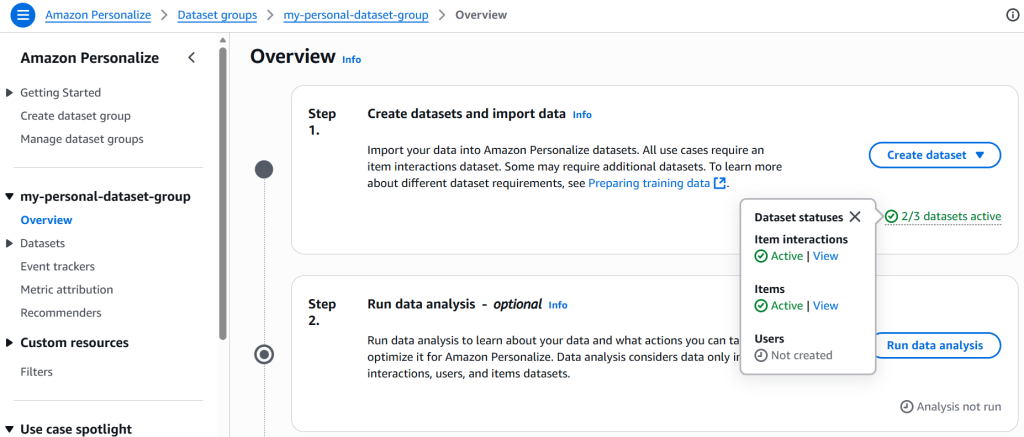Image resolution: width=1024 pixels, height=437 pixels.
Task: Open Info link for Run data analysis
Action: [558, 305]
